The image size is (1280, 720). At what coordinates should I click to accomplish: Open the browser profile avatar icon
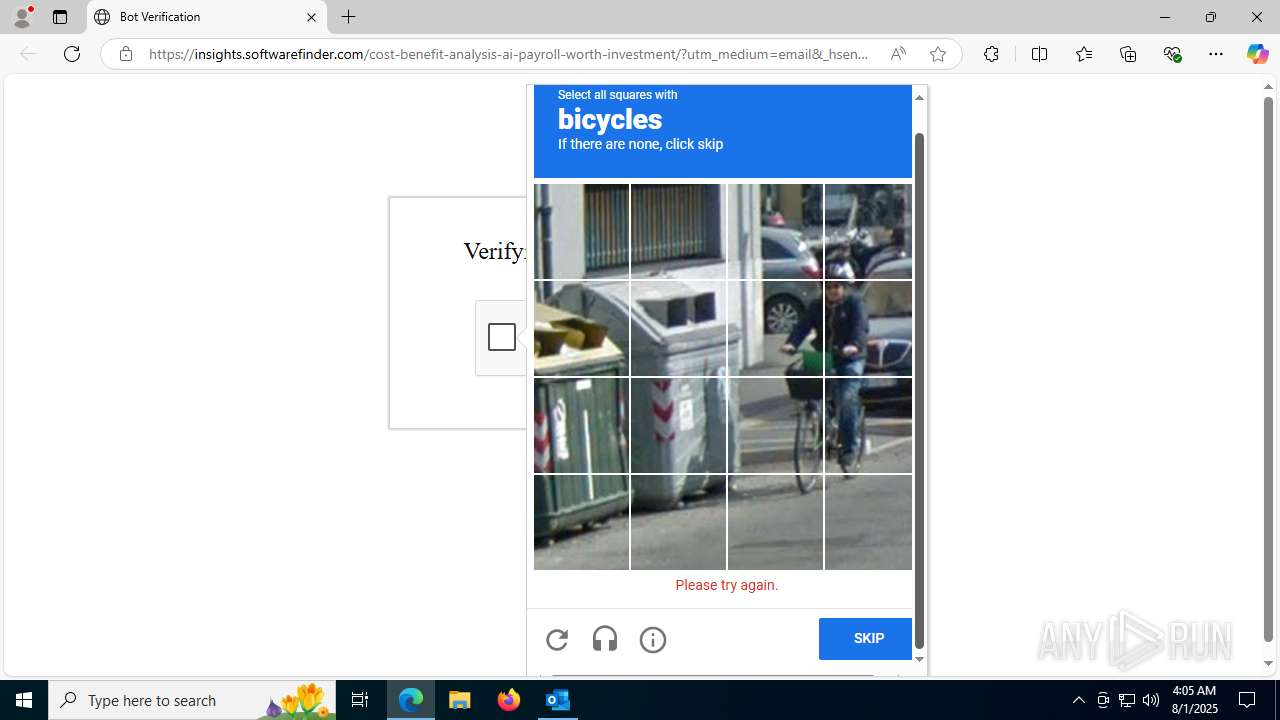(x=22, y=17)
